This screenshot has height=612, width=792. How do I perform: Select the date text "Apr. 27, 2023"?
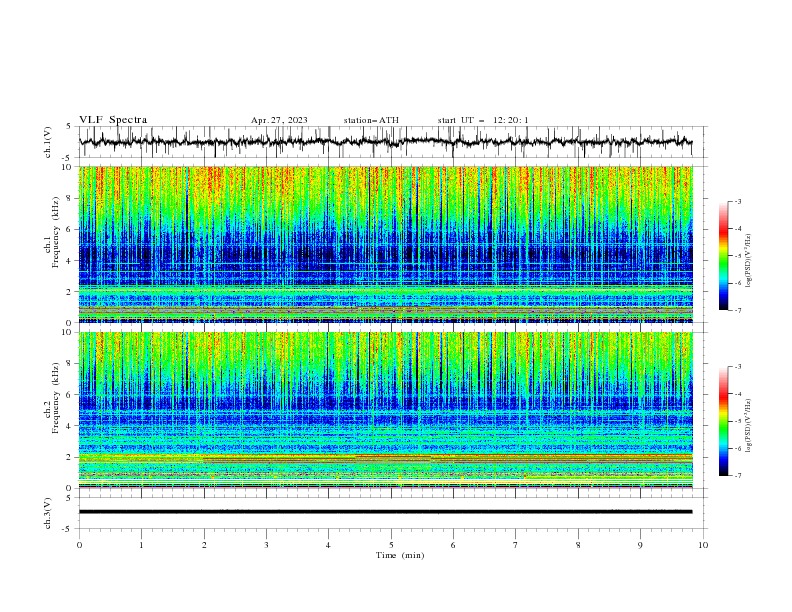279,120
